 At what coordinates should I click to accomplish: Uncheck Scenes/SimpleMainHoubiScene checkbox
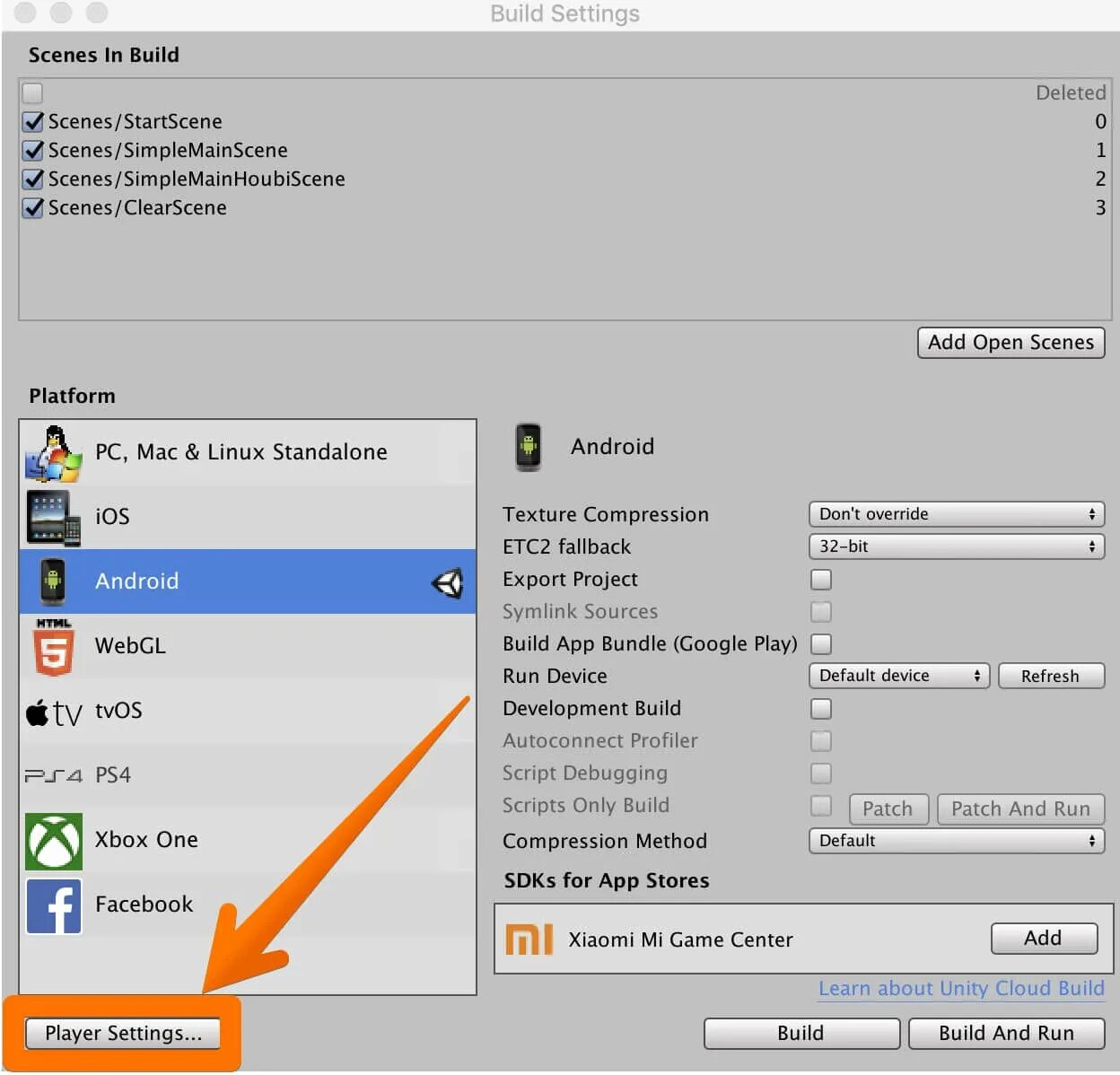(33, 179)
